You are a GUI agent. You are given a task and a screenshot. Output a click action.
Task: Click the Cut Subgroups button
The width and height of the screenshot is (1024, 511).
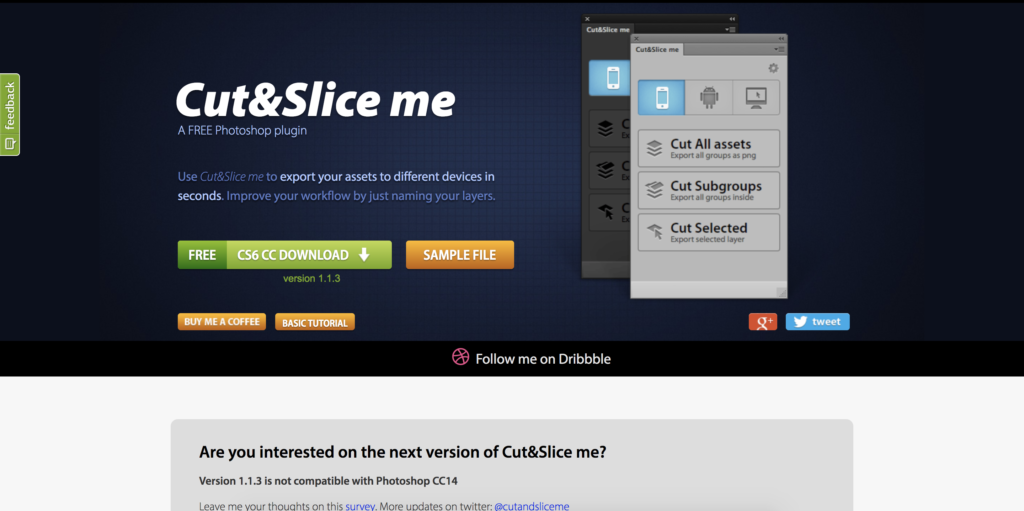coord(708,190)
